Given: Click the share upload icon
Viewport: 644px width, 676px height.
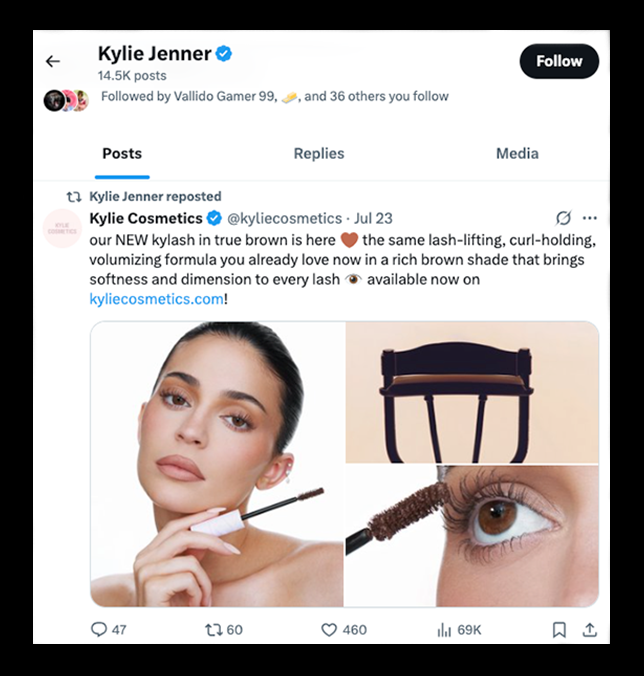Looking at the screenshot, I should 589,629.
